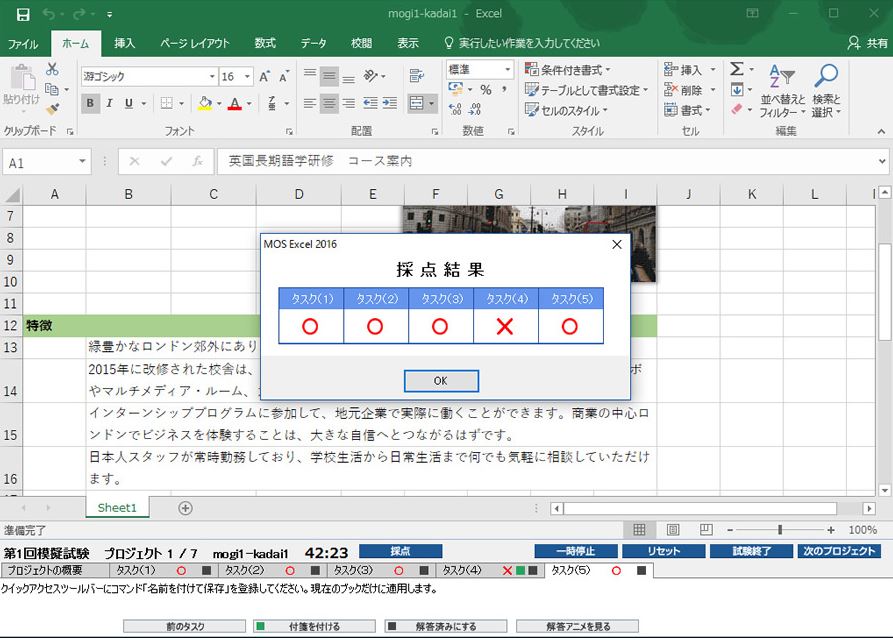893x640 pixels.
Task: Increase font size with the large A icon
Action: pyautogui.click(x=264, y=76)
